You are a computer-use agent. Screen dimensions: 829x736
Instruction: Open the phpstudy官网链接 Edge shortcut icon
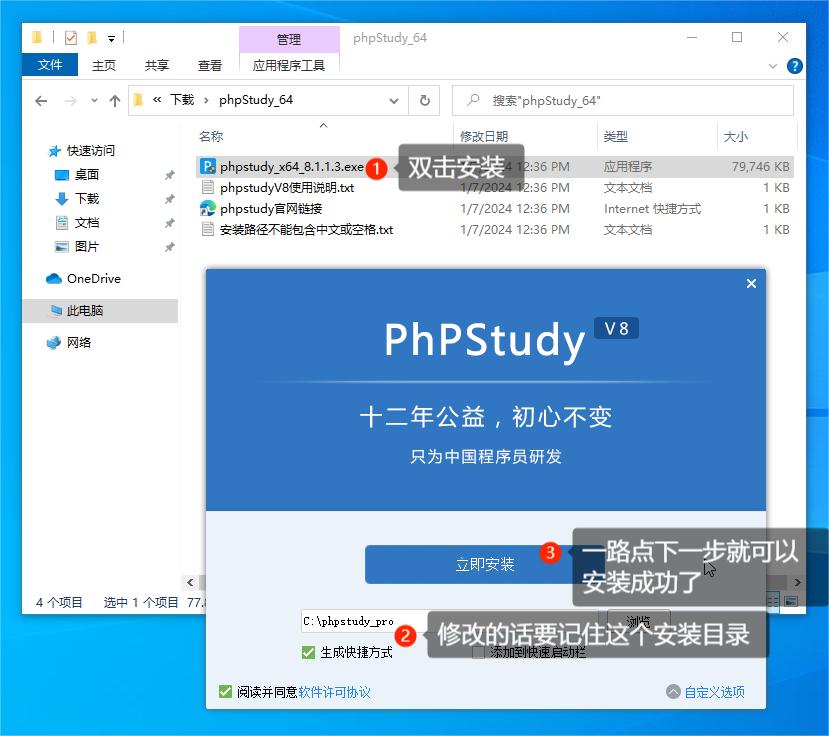tap(208, 208)
